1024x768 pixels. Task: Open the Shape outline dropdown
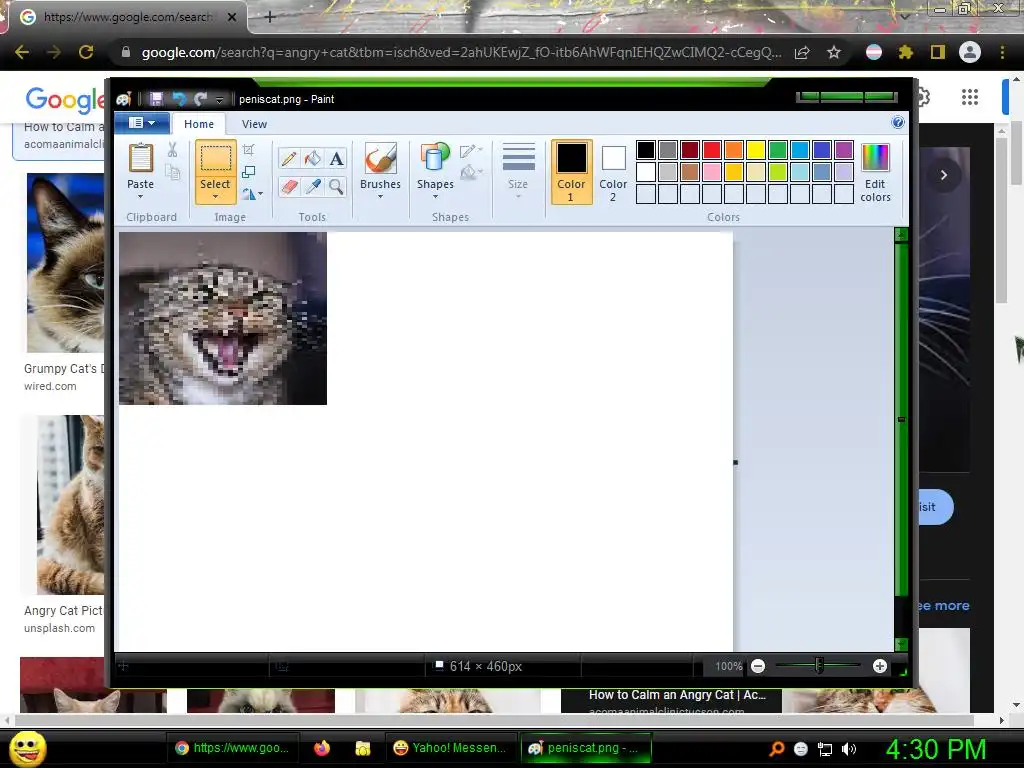(x=470, y=151)
